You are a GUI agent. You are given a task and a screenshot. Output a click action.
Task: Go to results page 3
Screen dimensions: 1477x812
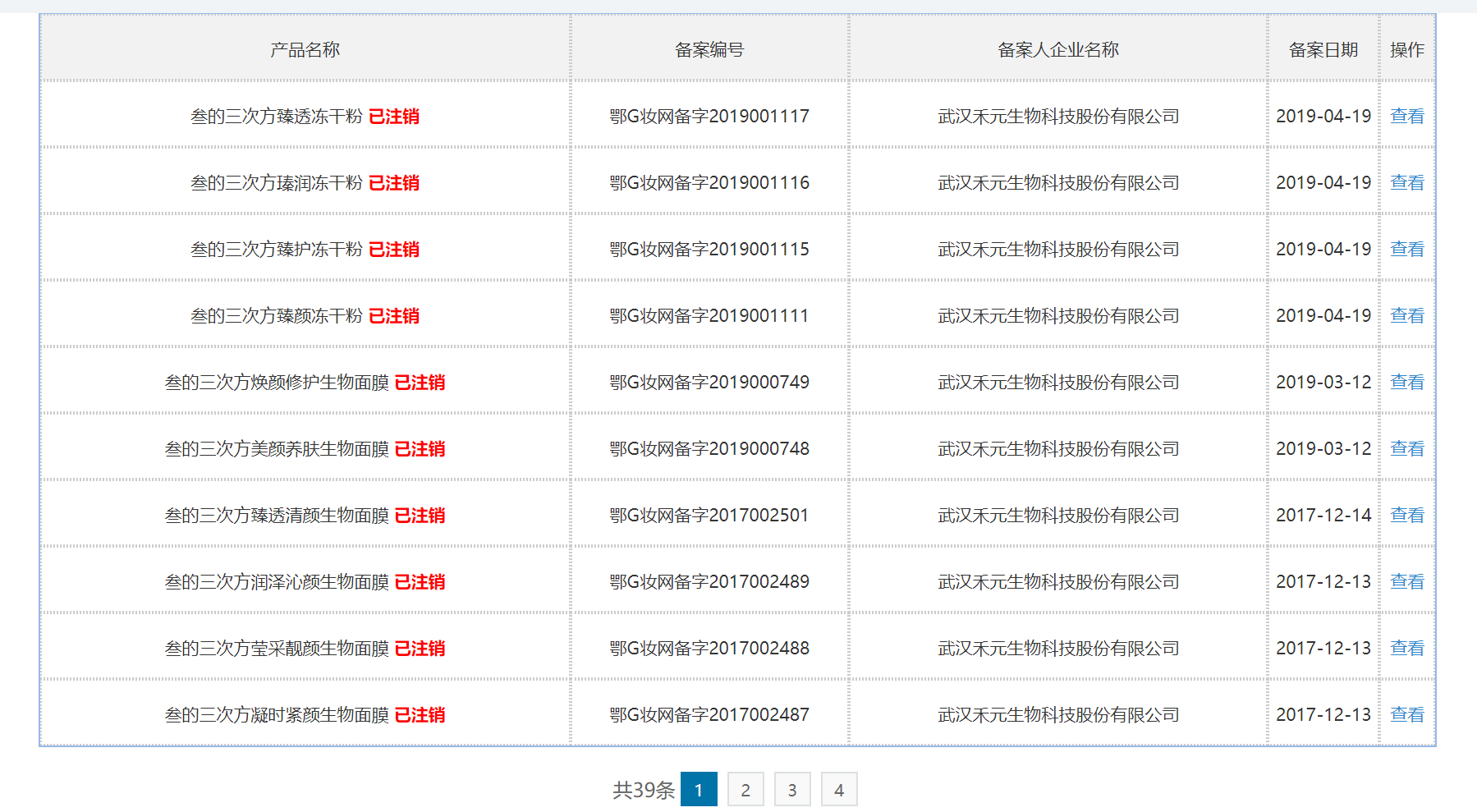(792, 789)
